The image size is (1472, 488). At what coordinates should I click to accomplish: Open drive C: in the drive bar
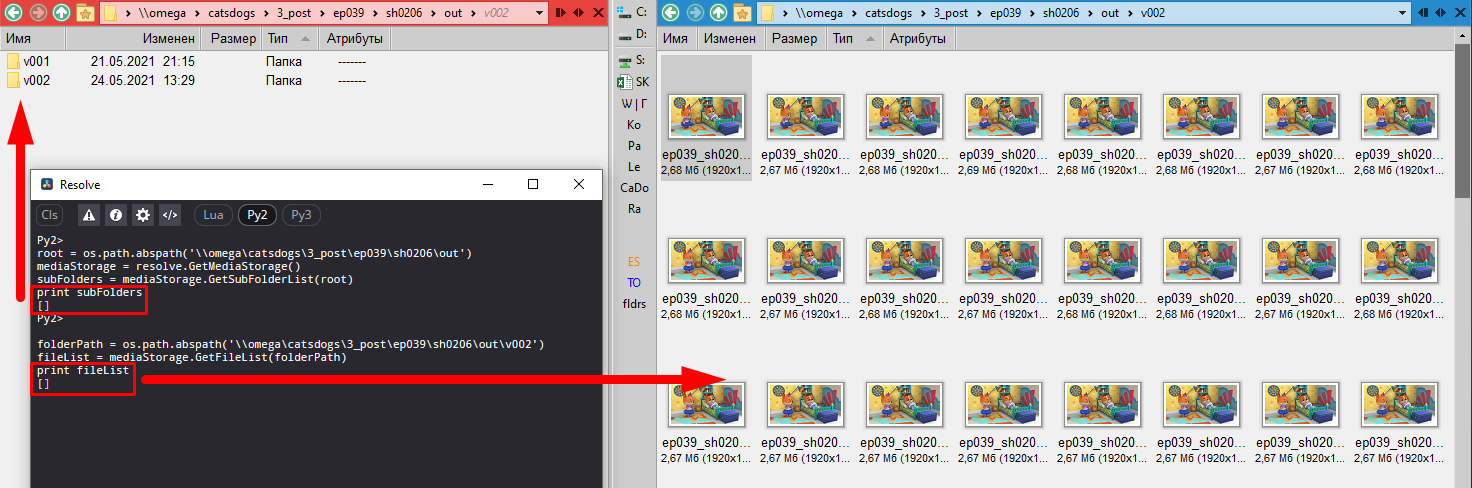pyautogui.click(x=632, y=13)
